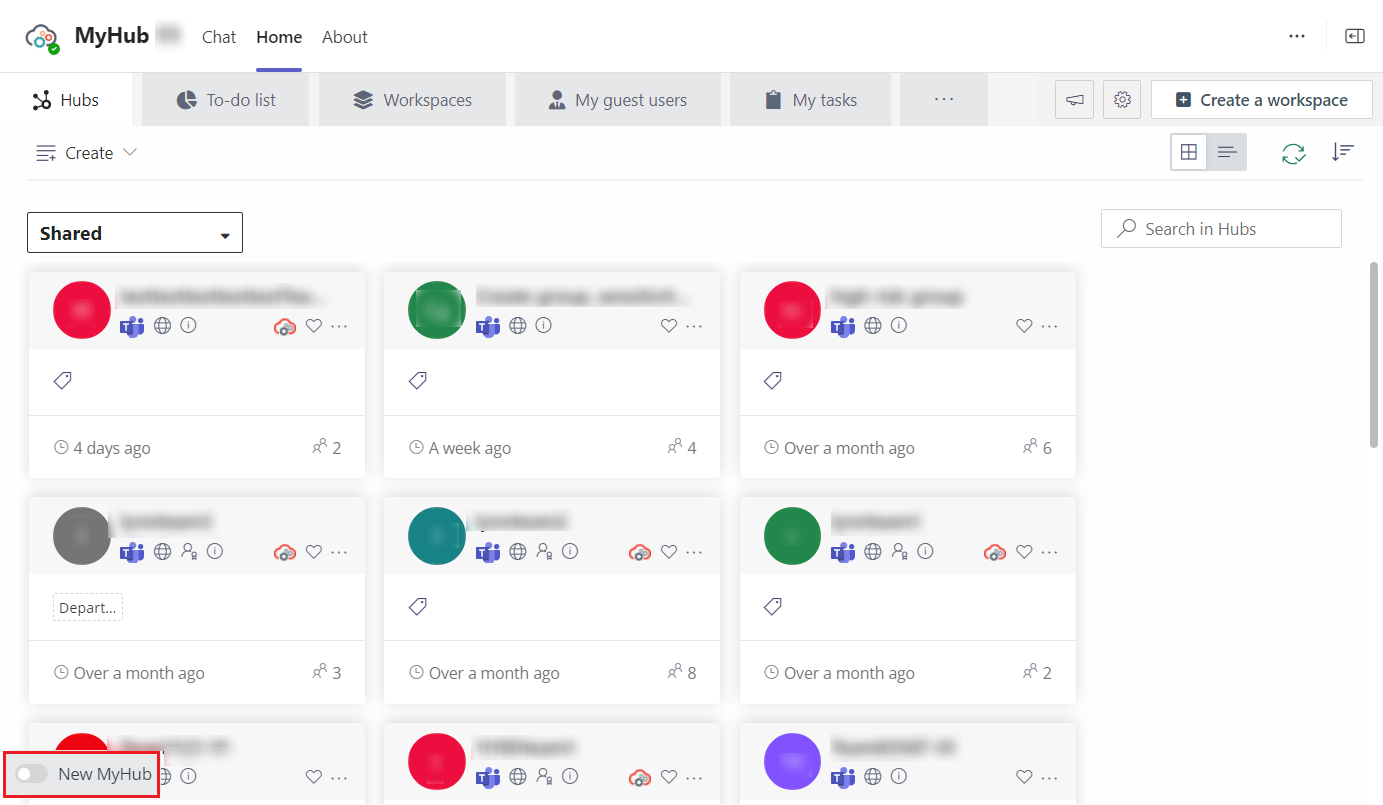Open MyHub settings gear
Screen dimensions: 1383x805
tap(1121, 99)
